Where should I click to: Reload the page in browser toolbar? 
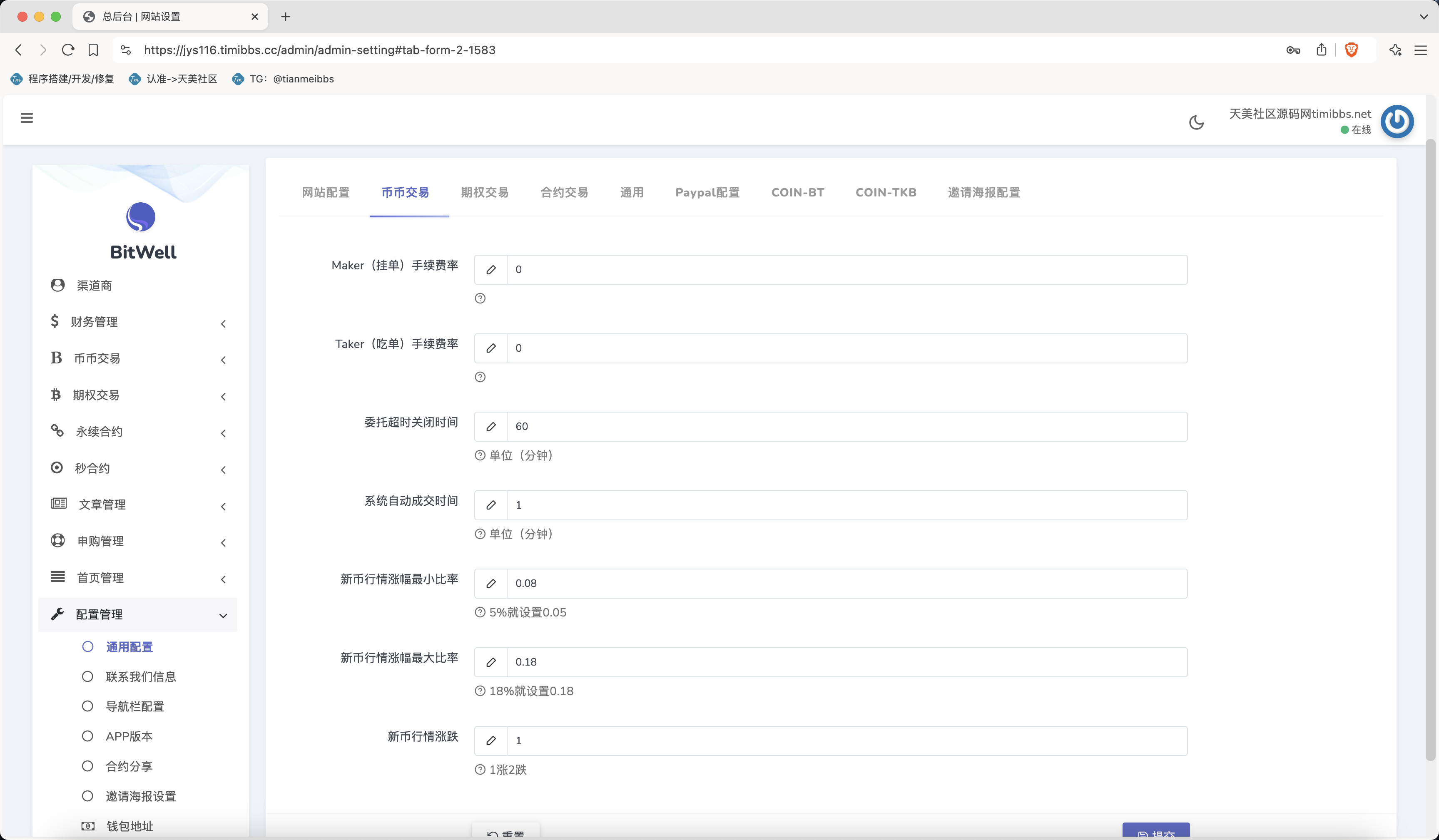pyautogui.click(x=68, y=50)
